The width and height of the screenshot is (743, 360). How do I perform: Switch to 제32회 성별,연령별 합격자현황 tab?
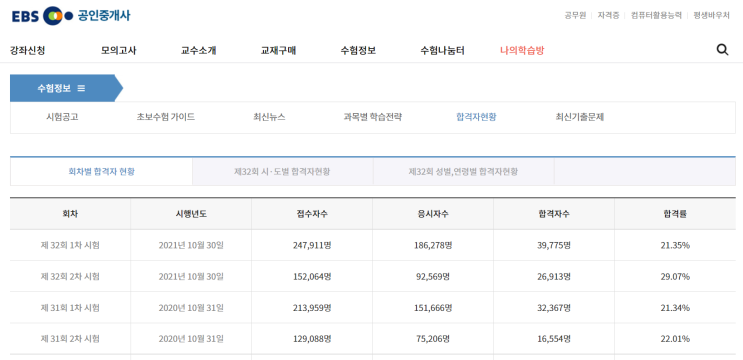[463, 171]
